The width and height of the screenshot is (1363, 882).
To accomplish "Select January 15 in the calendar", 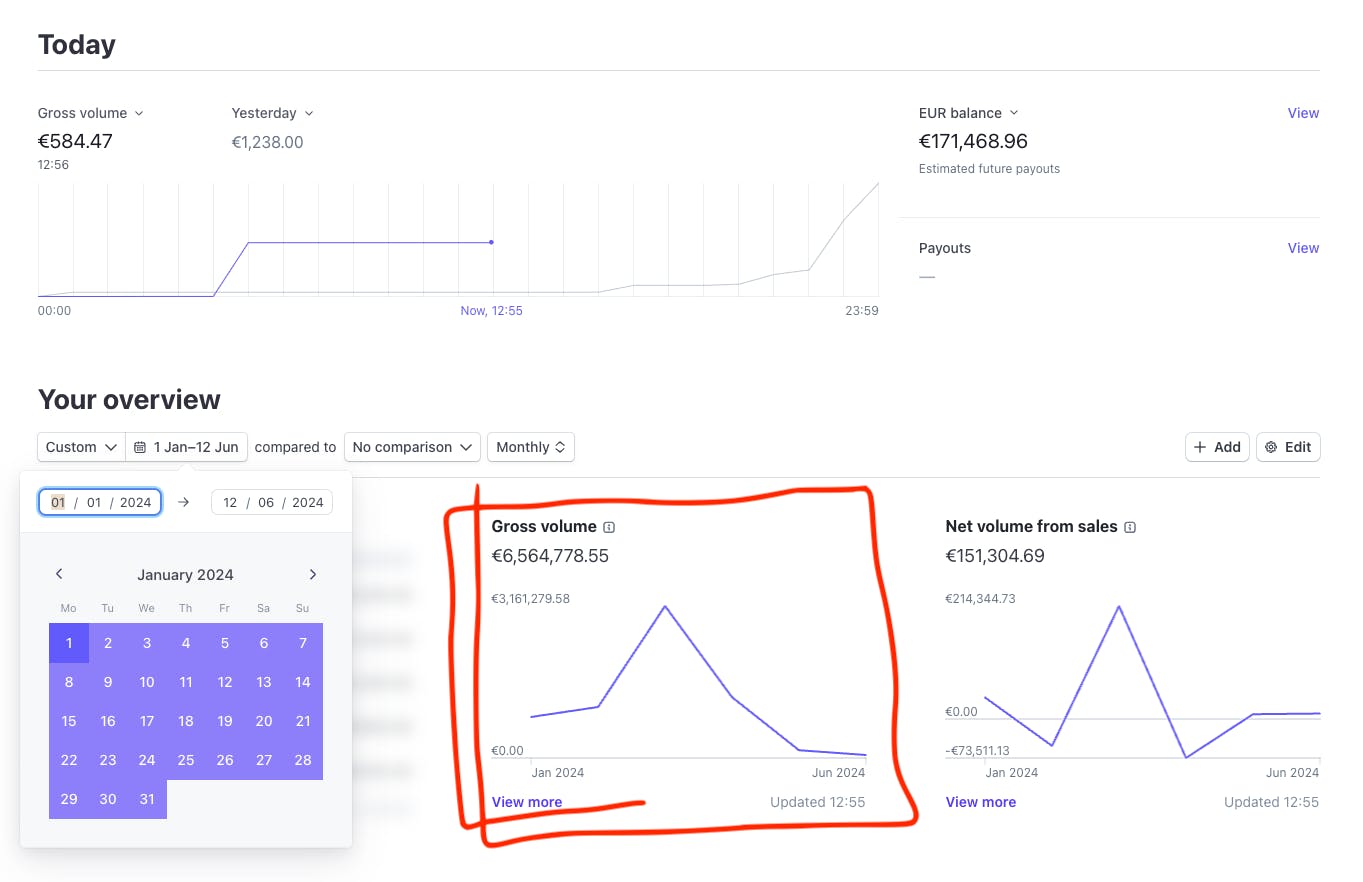I will pos(68,720).
